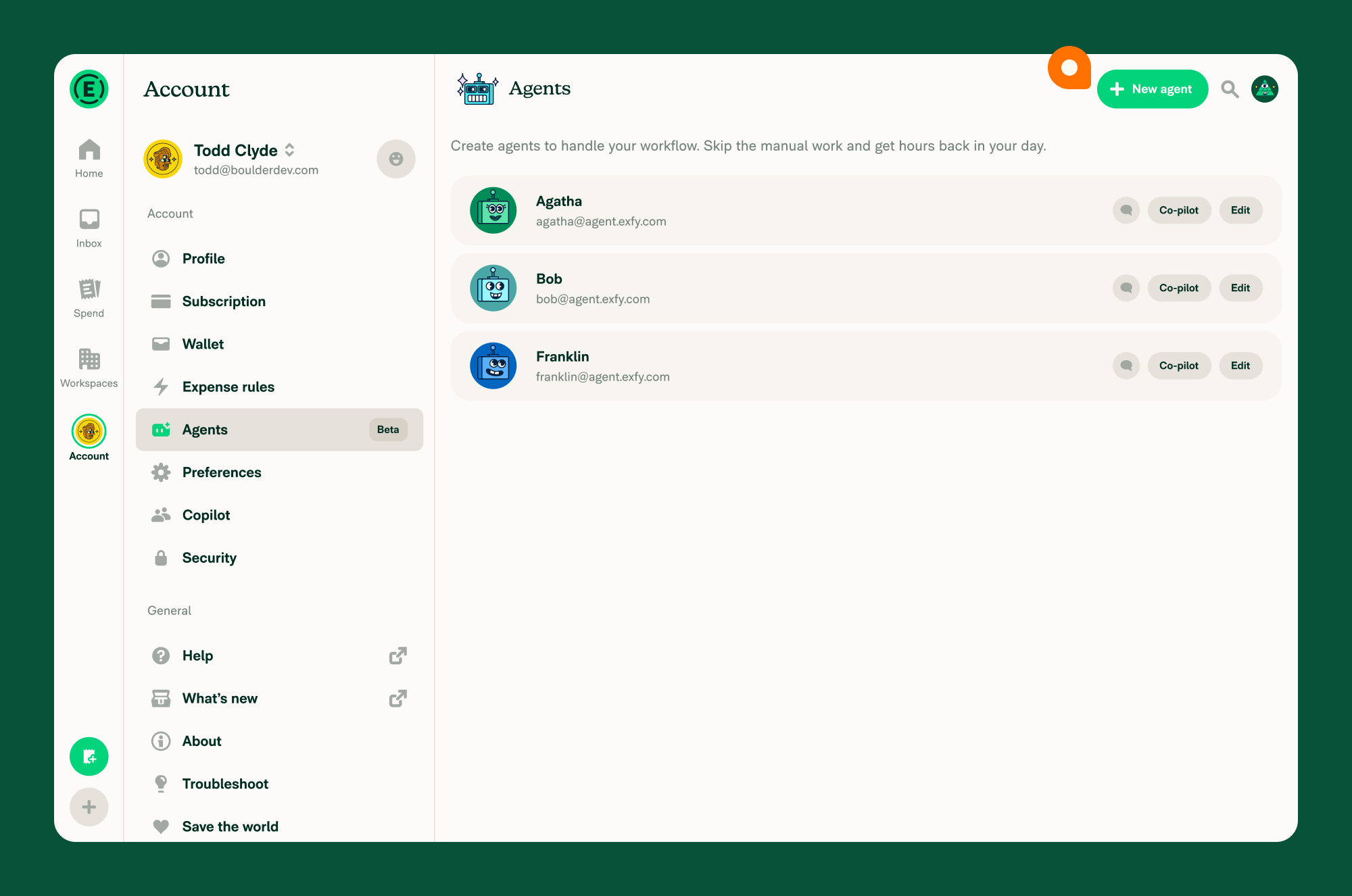Open Help in a new window

click(279, 655)
